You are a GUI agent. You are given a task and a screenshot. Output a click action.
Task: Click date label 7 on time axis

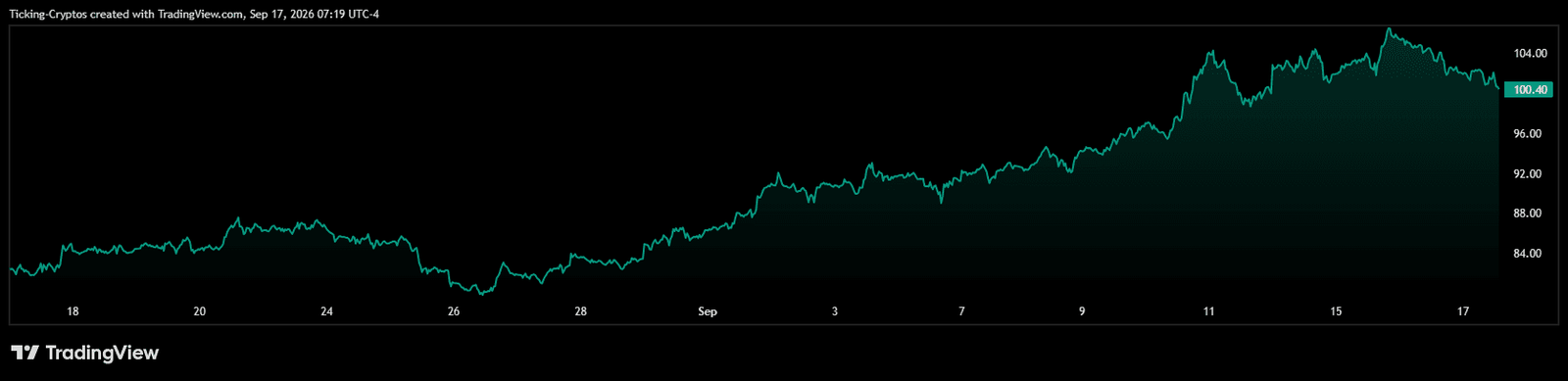961,311
